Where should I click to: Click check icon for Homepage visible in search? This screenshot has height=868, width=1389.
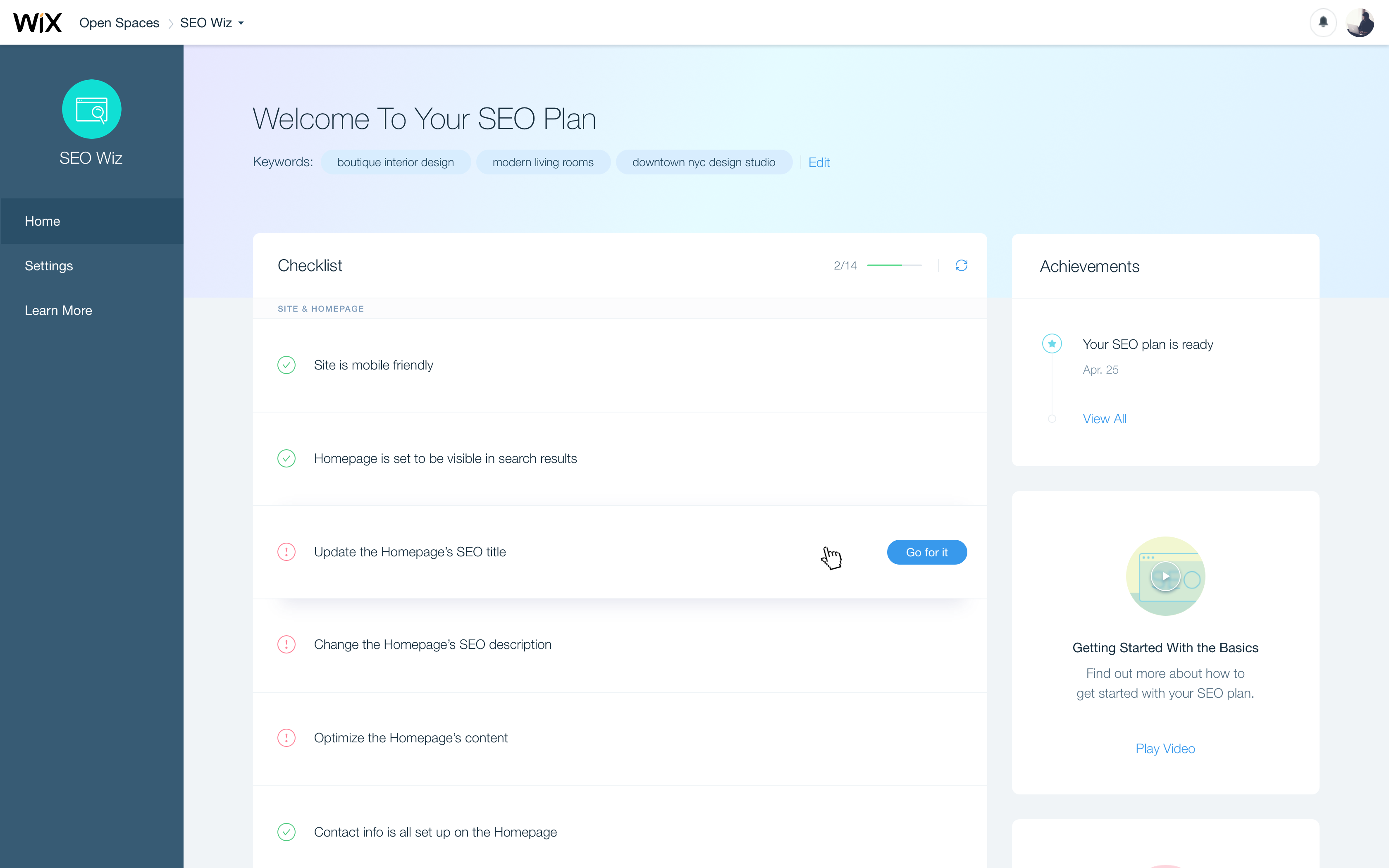point(286,458)
